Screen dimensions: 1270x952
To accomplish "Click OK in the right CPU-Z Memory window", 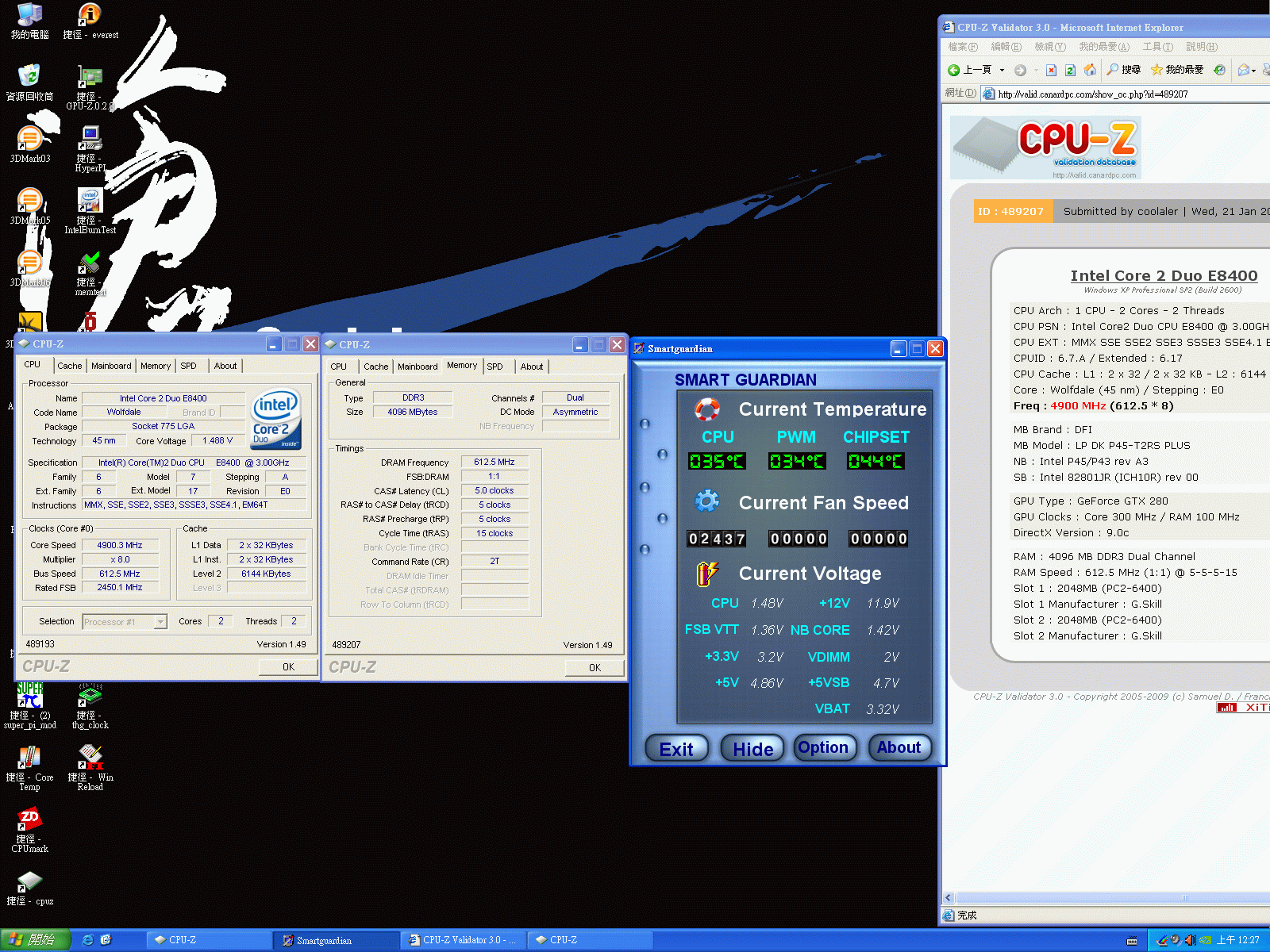I will [x=595, y=668].
